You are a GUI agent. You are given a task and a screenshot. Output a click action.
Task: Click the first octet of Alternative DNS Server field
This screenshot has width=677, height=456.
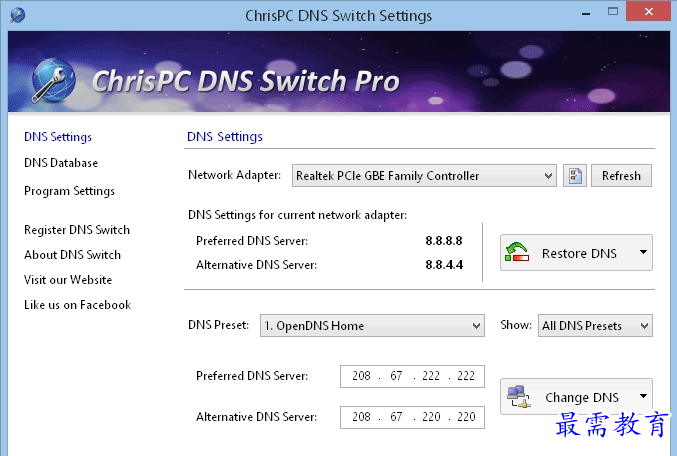point(361,417)
